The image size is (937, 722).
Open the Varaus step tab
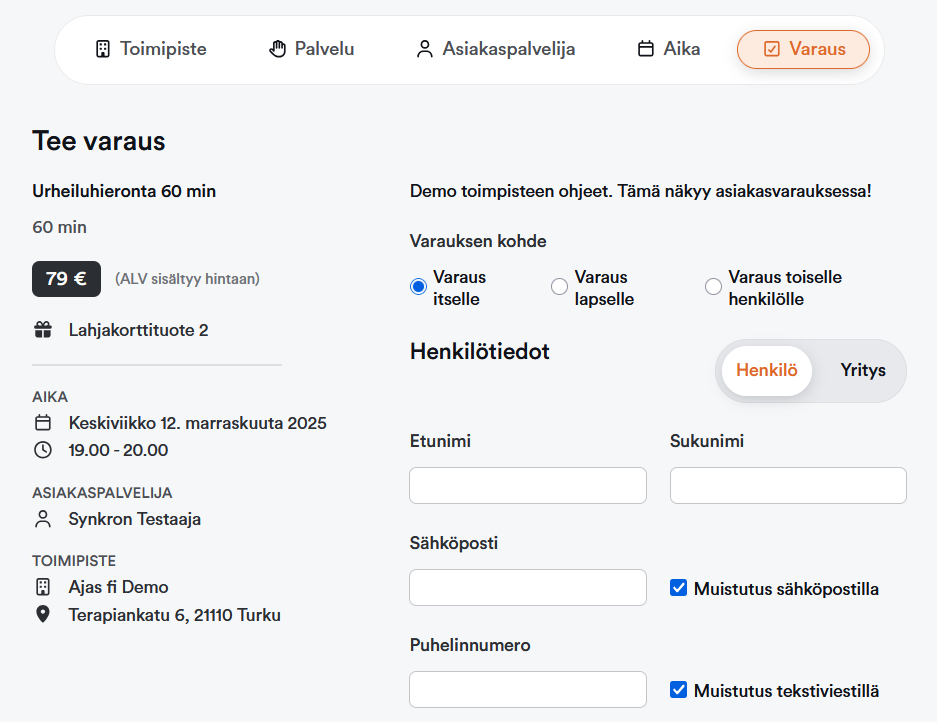coord(803,49)
